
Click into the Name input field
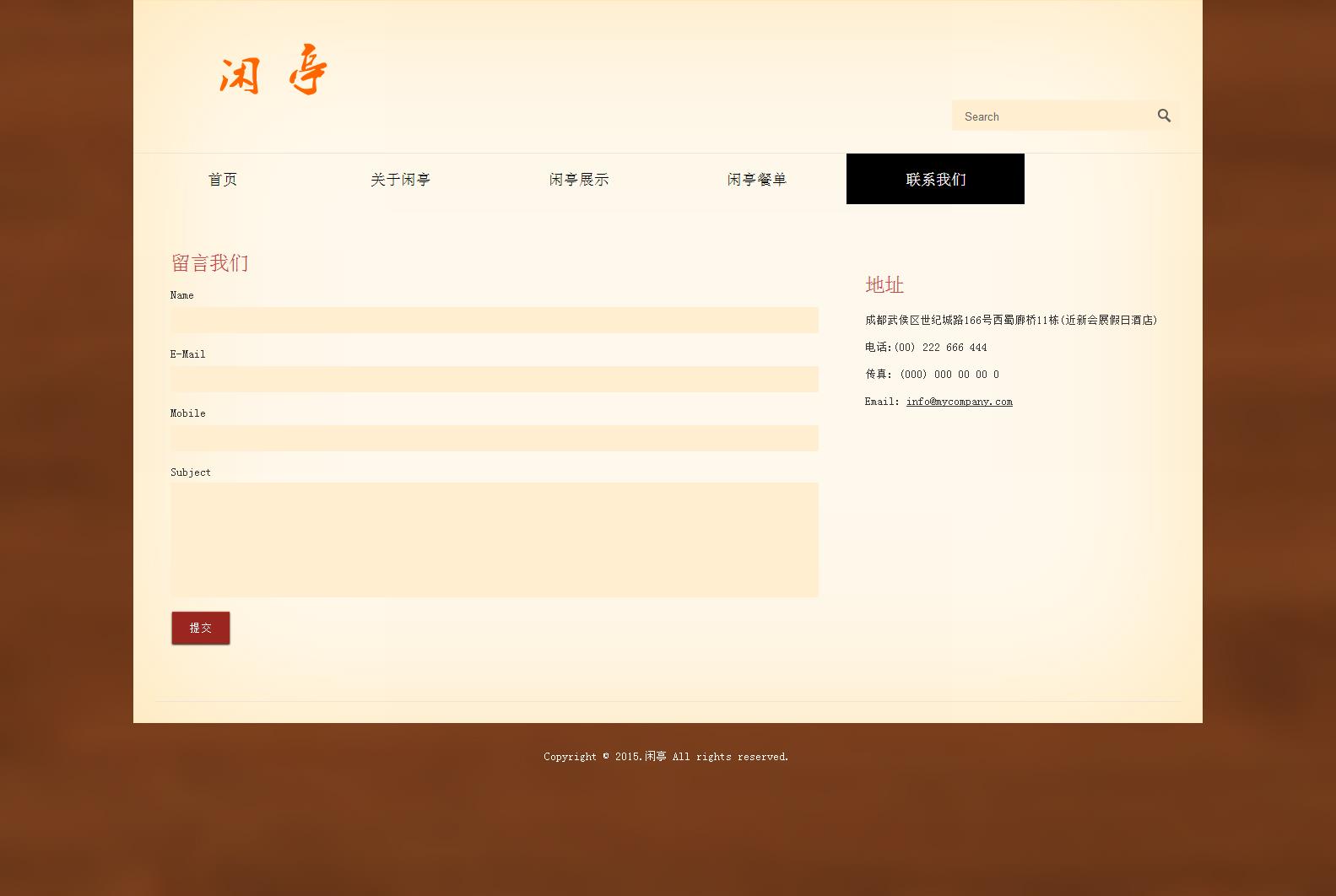click(x=494, y=320)
